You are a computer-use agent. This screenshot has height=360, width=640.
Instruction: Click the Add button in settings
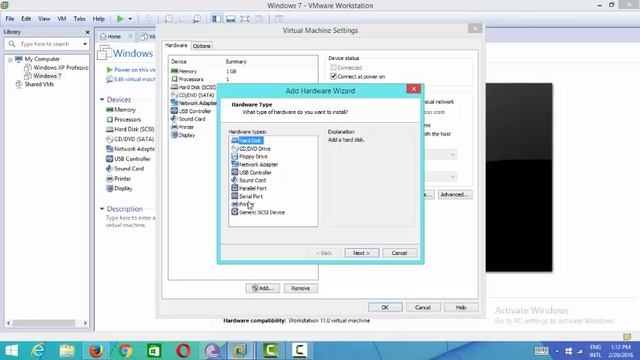pyautogui.click(x=263, y=288)
